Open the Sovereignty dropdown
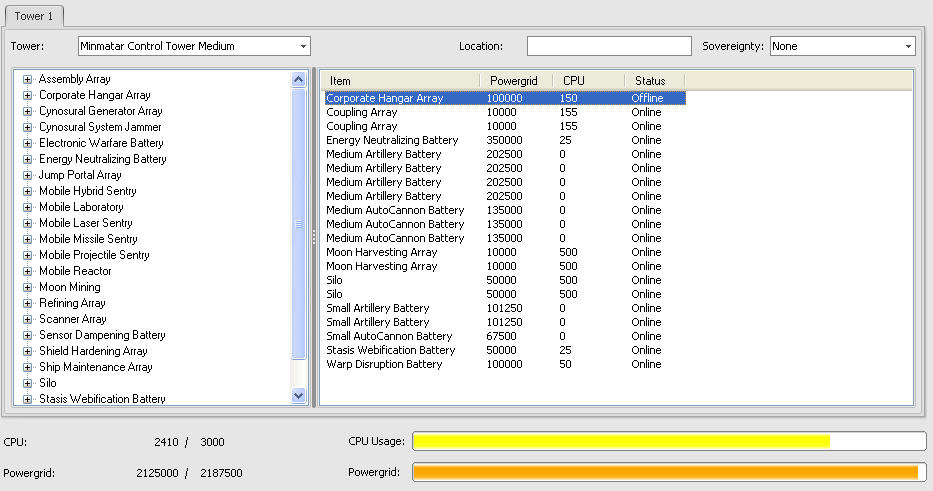 (907, 46)
